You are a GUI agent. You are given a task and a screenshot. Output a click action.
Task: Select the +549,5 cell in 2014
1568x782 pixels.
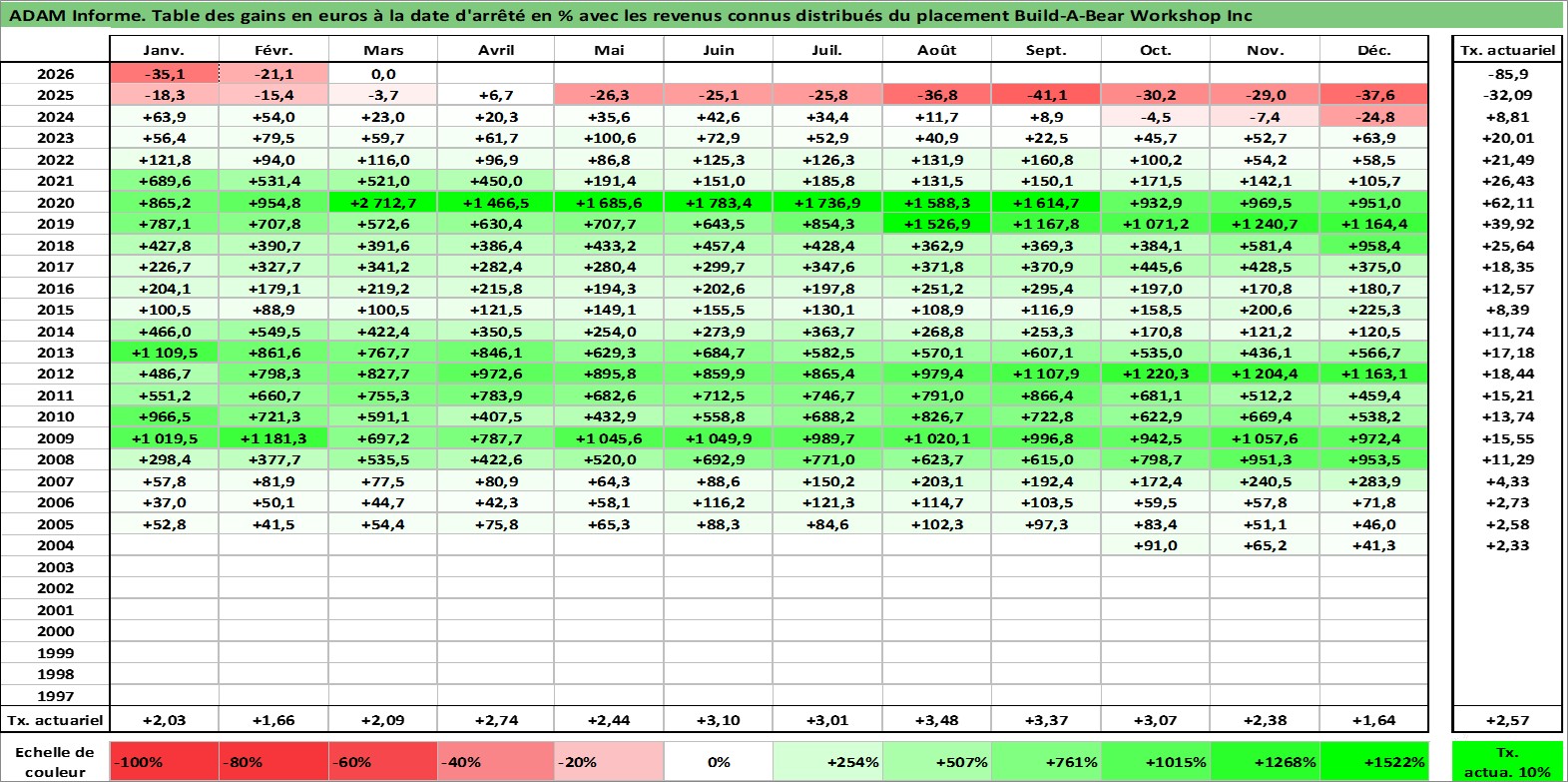[273, 332]
